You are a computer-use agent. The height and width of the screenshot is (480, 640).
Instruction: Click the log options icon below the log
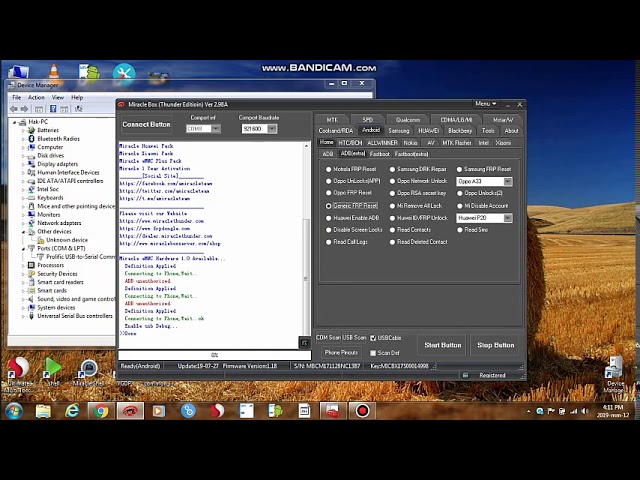(304, 343)
